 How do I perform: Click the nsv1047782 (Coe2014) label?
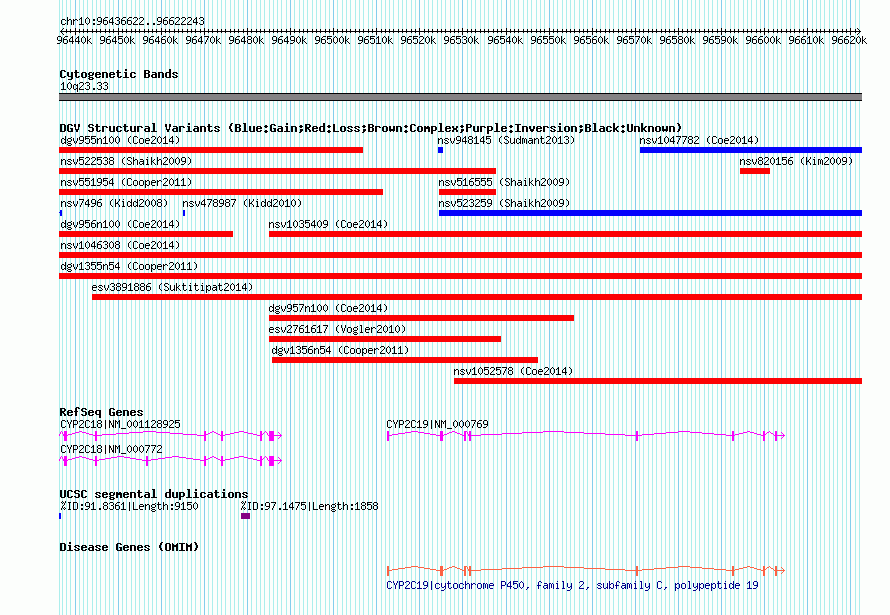(699, 140)
